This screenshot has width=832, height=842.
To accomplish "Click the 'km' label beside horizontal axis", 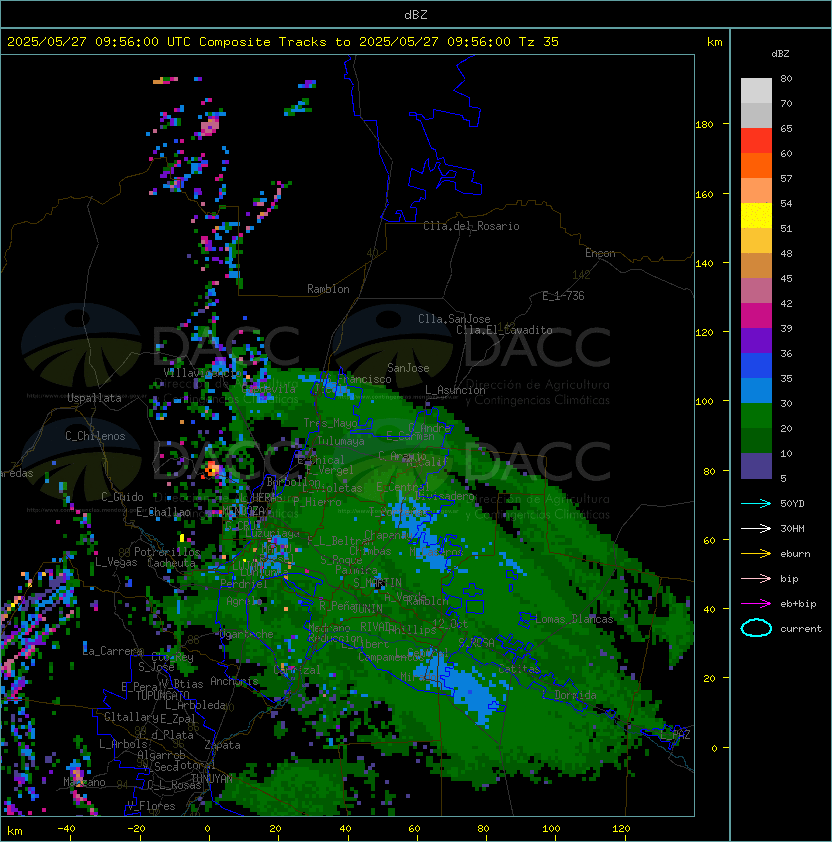I will 15,831.
